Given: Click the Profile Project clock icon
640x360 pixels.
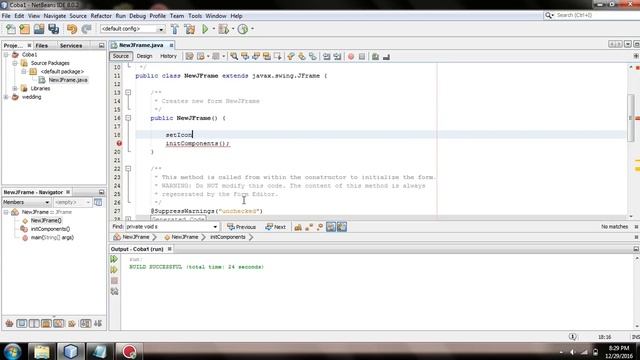Looking at the screenshot, I should [243, 29].
